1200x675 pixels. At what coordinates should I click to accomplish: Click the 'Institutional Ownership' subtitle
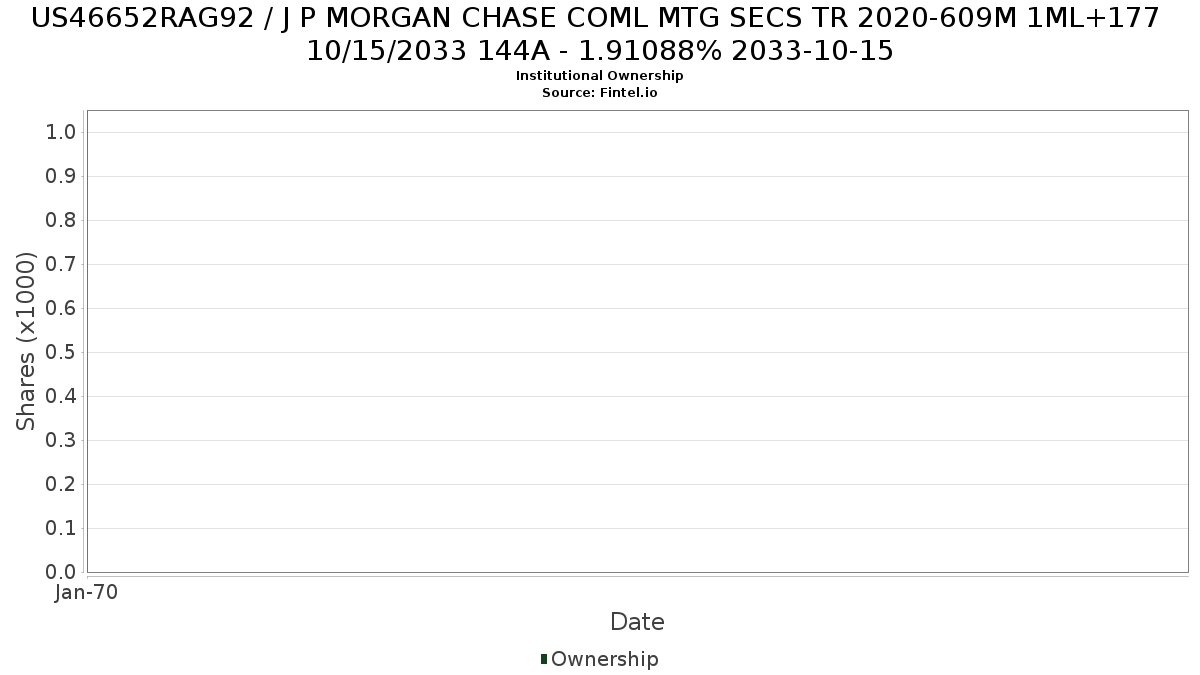pos(600,76)
